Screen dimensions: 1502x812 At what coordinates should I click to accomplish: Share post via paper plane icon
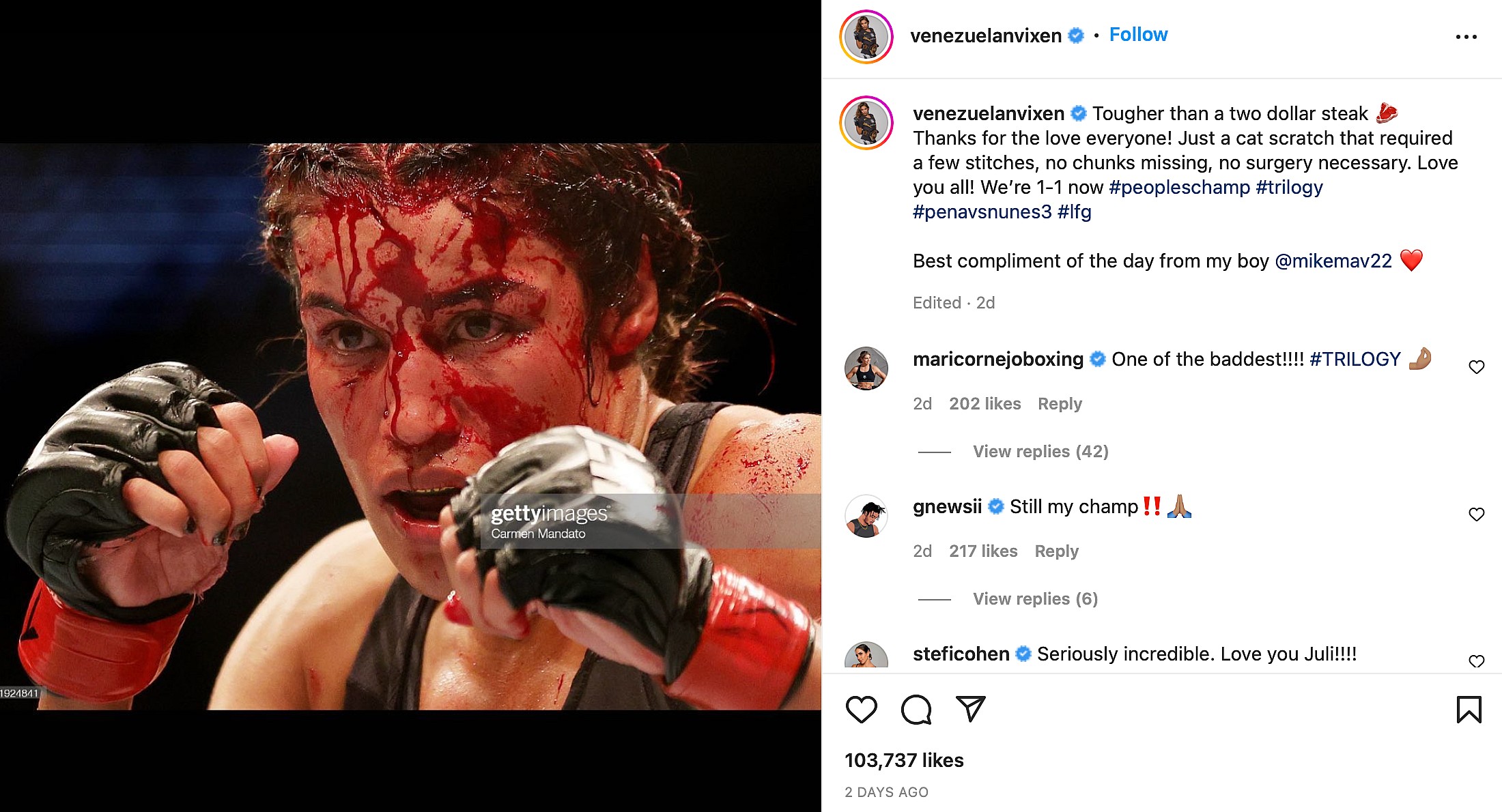tap(970, 710)
